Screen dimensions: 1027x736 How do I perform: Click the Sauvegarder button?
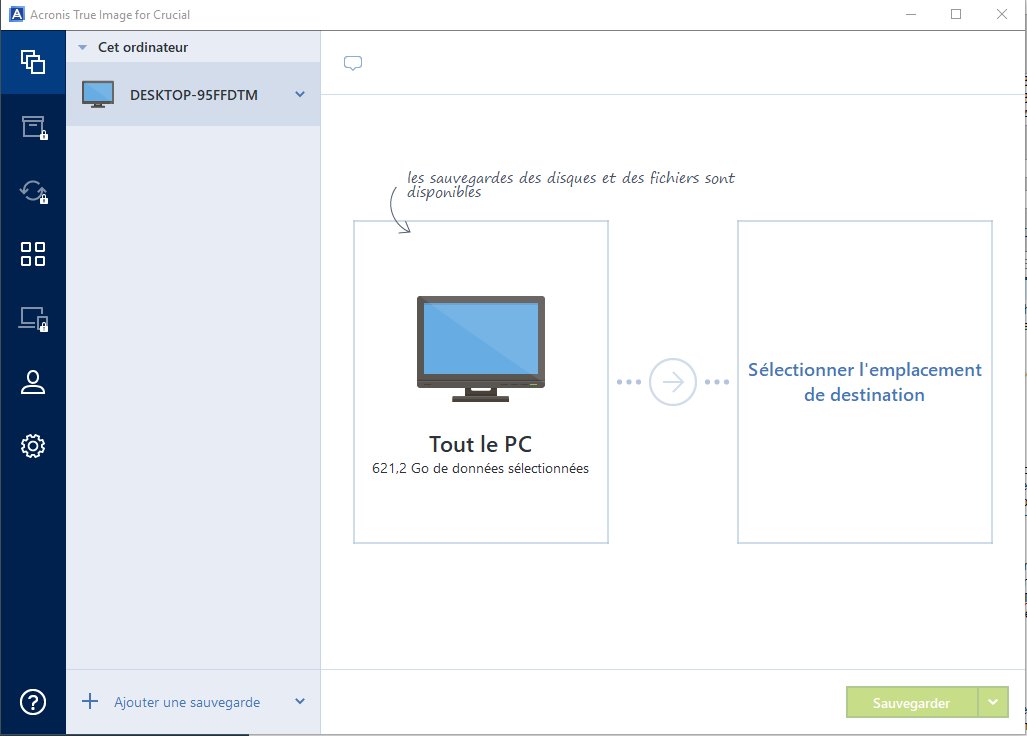pyautogui.click(x=911, y=703)
